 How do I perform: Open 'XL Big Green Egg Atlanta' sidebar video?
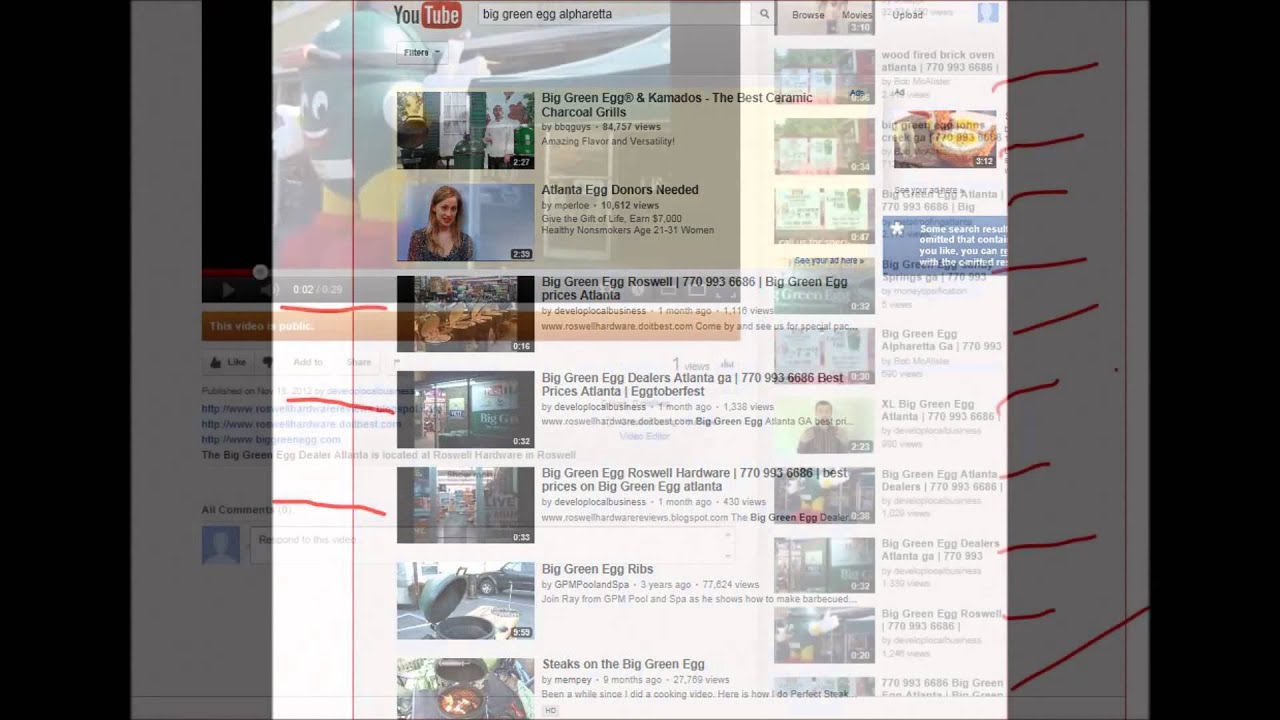[939, 410]
